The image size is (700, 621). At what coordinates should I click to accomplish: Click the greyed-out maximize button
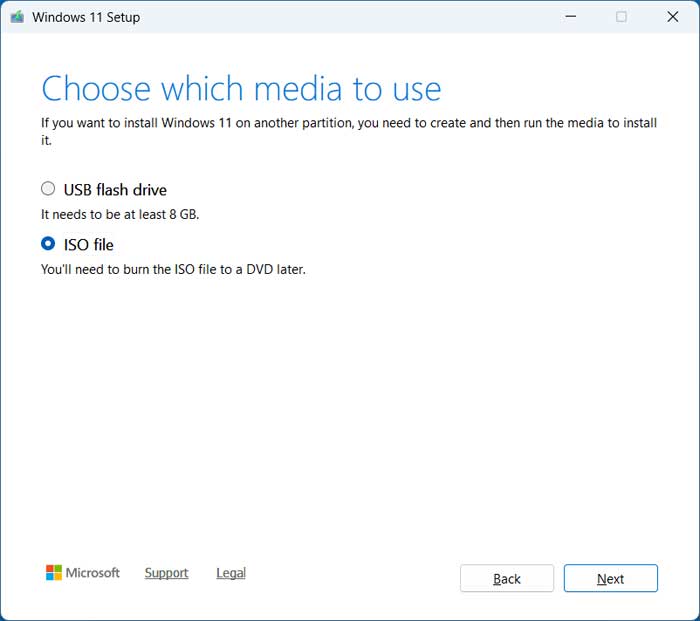621,17
